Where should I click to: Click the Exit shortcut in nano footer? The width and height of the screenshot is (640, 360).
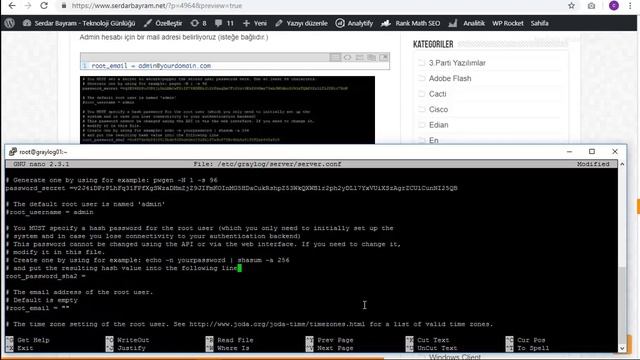(x=20, y=348)
